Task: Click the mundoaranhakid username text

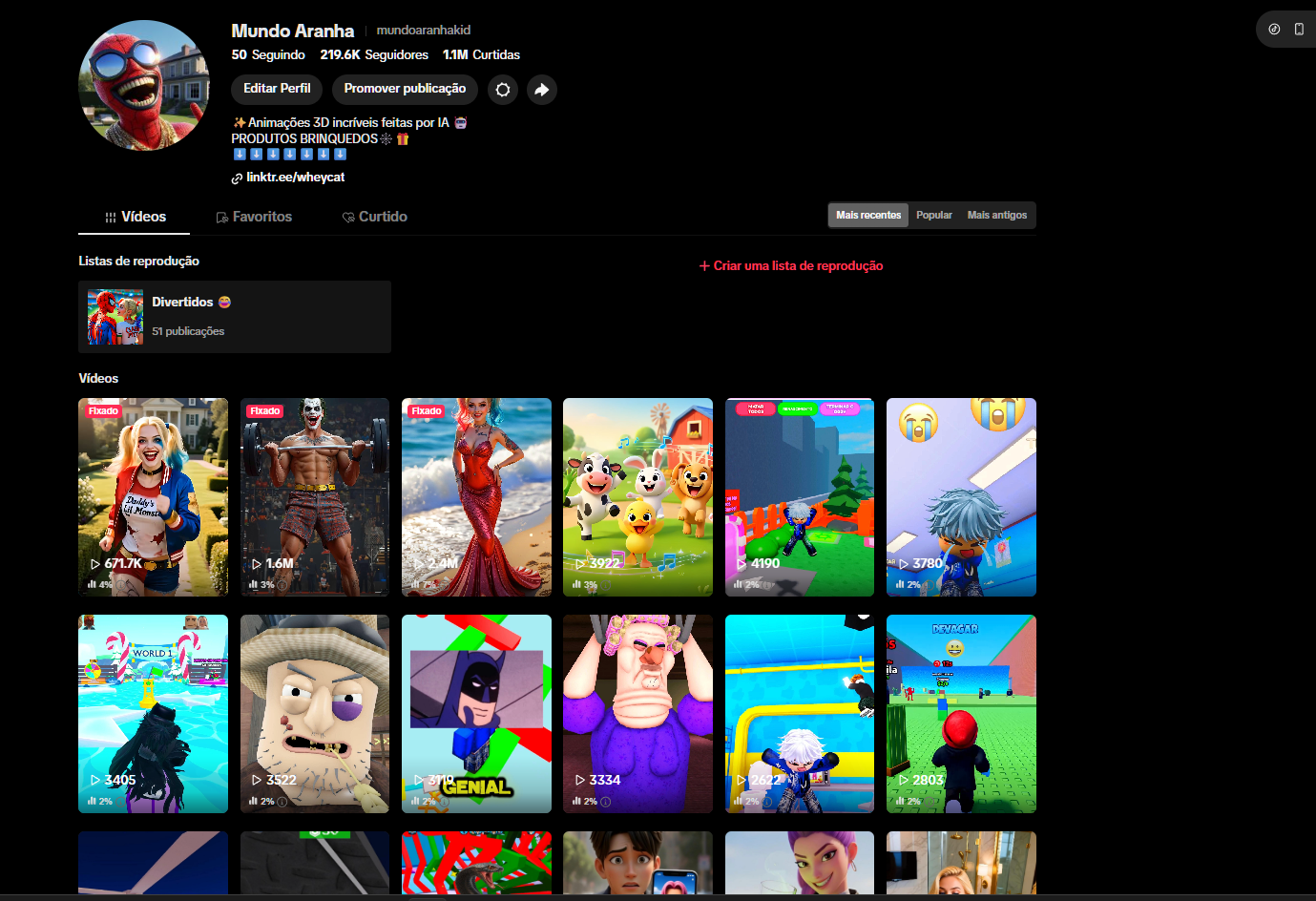Action: coord(424,31)
